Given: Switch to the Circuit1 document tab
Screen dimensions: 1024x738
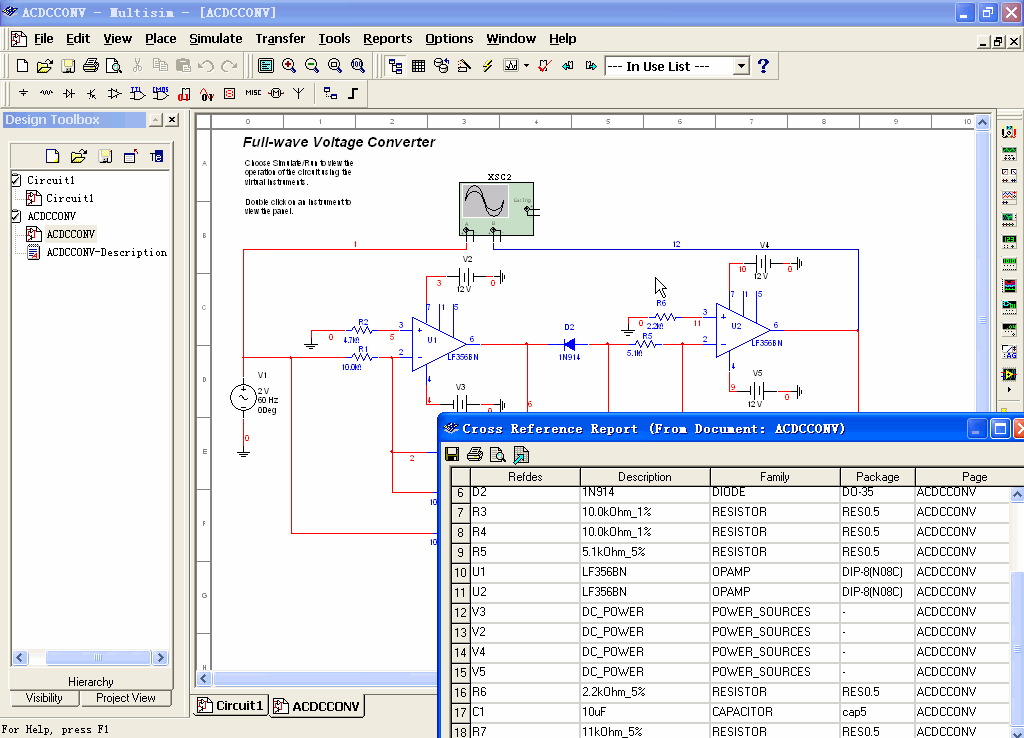Looking at the screenshot, I should pyautogui.click(x=231, y=705).
